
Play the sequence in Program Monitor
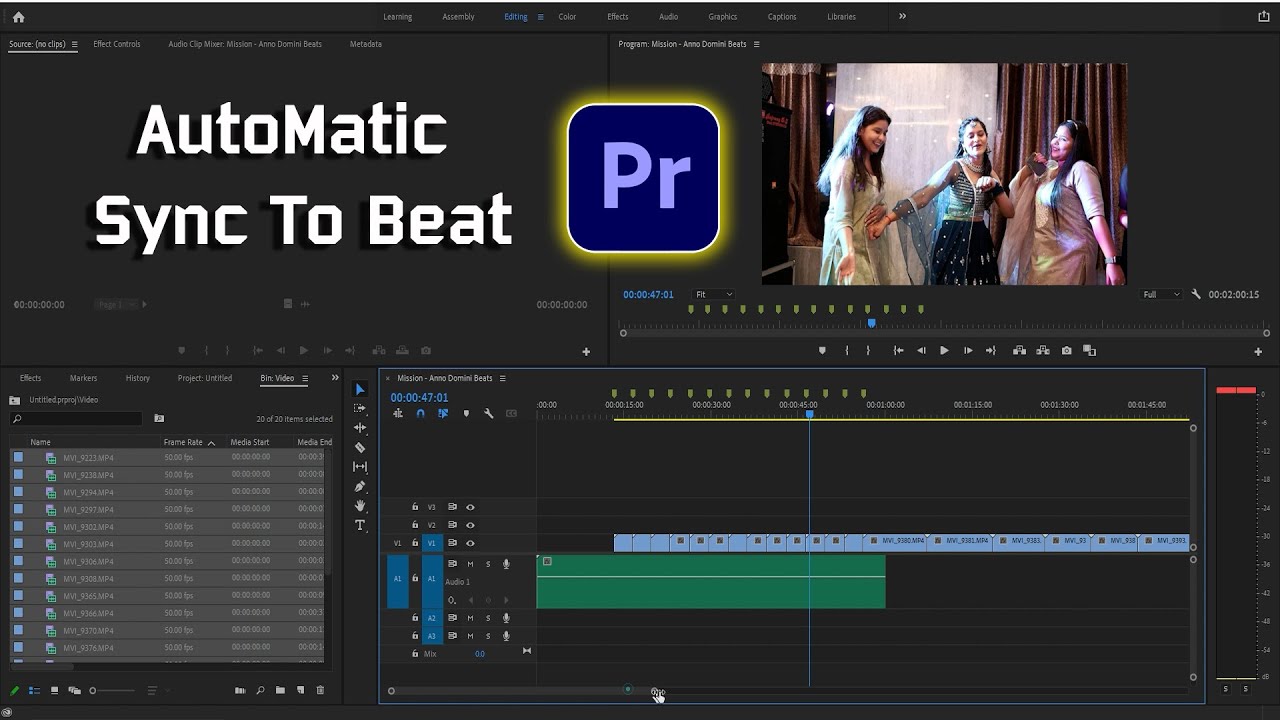[944, 351]
